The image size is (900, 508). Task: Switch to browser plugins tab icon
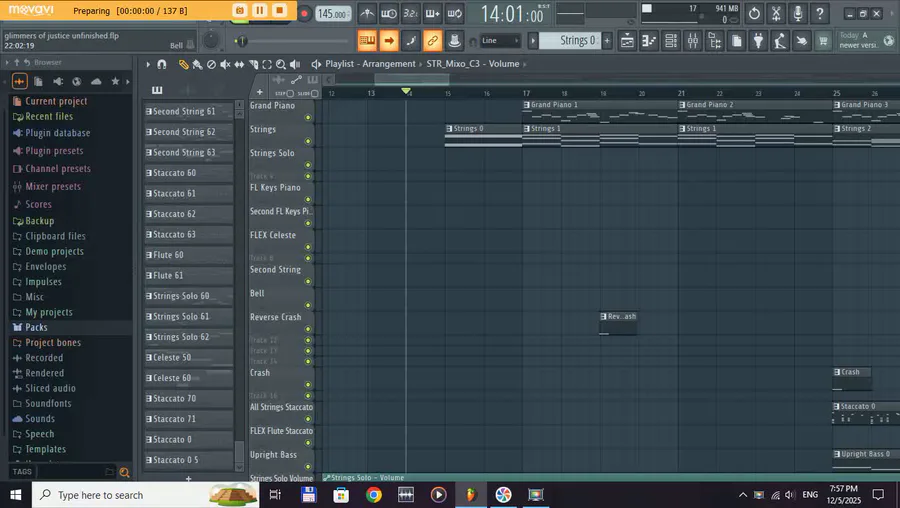point(58,82)
